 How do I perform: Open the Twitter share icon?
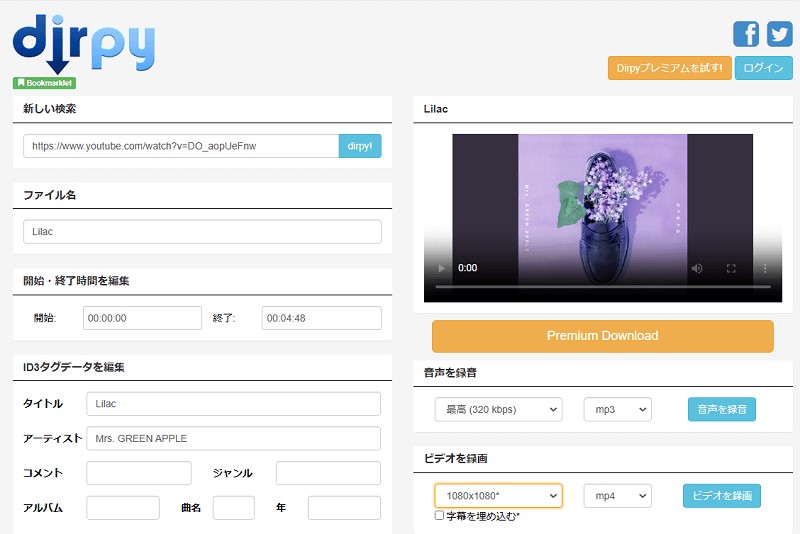(x=780, y=34)
